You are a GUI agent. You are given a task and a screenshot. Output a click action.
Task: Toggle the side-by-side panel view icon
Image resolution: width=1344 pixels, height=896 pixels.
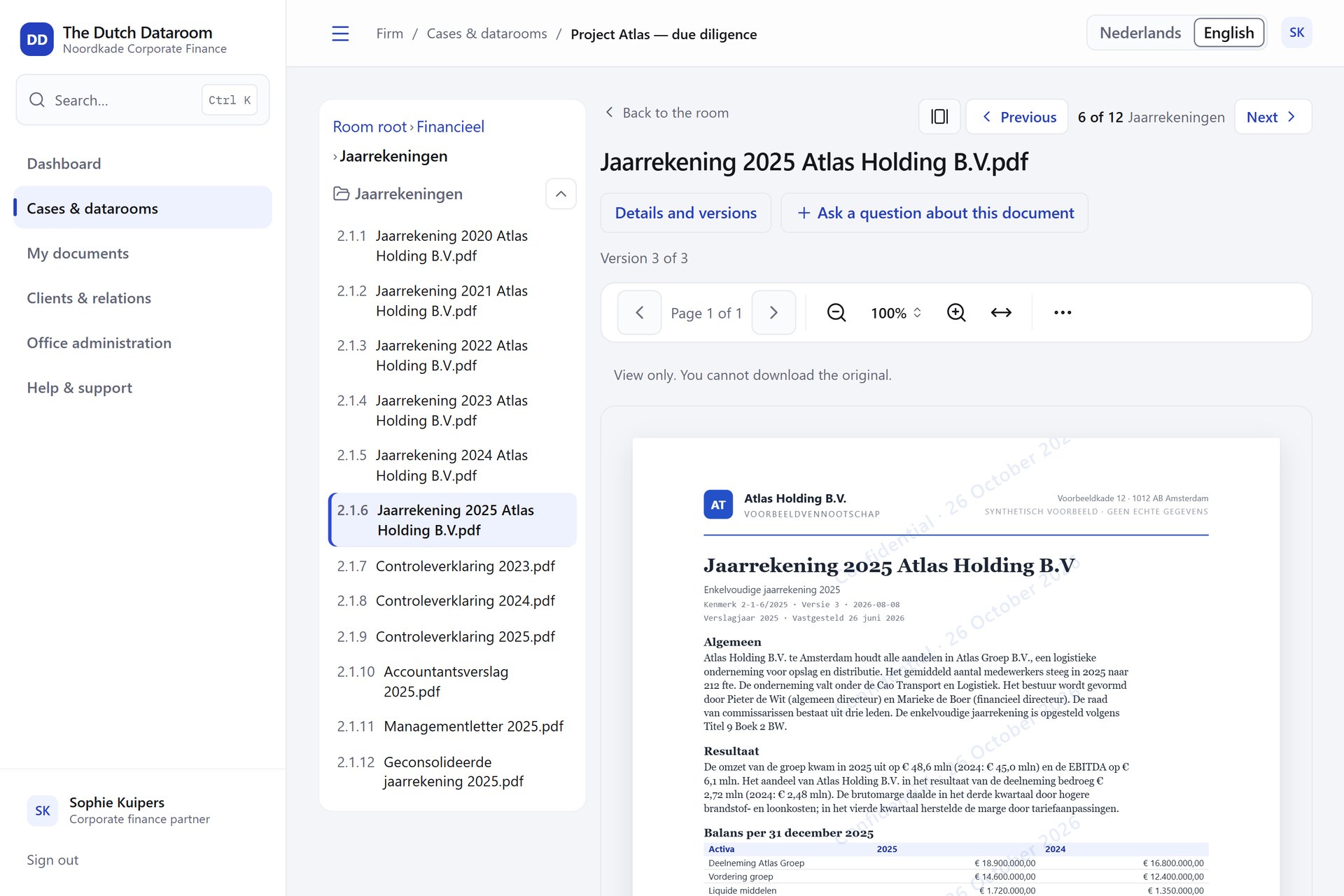point(939,116)
